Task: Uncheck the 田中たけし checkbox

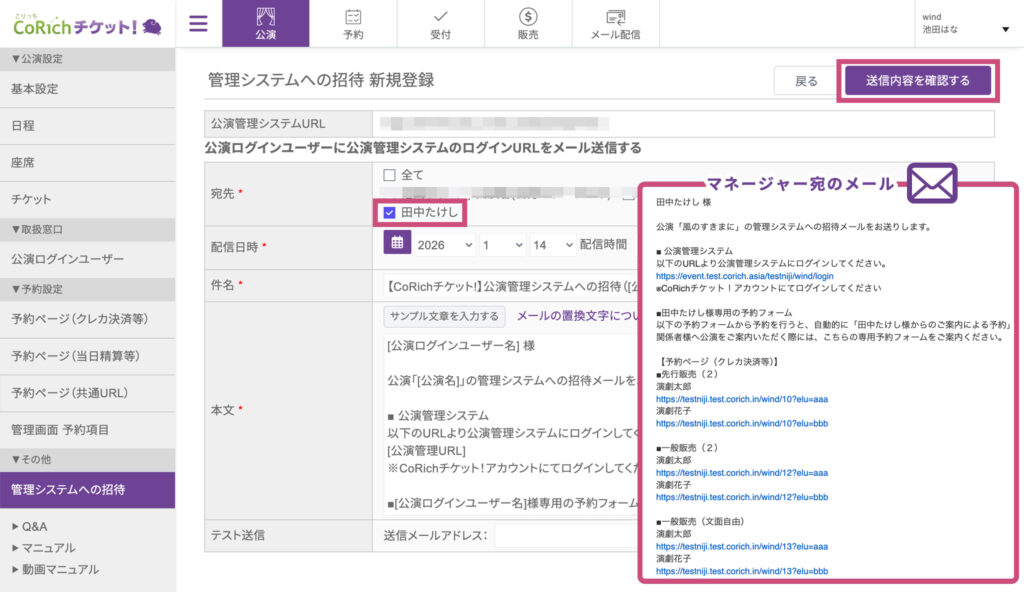Action: click(390, 212)
